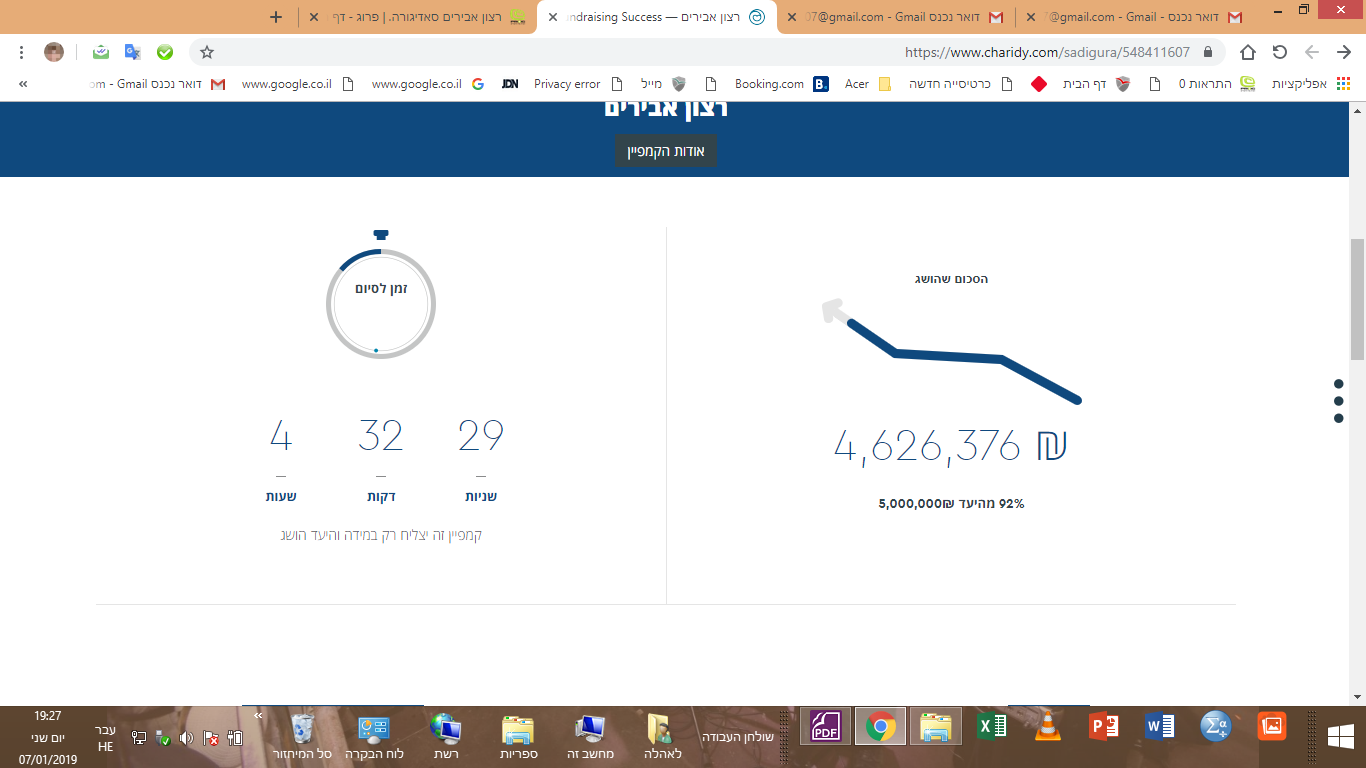Show hidden bookmarks with the overflow chevron
Image resolution: width=1366 pixels, height=768 pixels.
point(23,84)
